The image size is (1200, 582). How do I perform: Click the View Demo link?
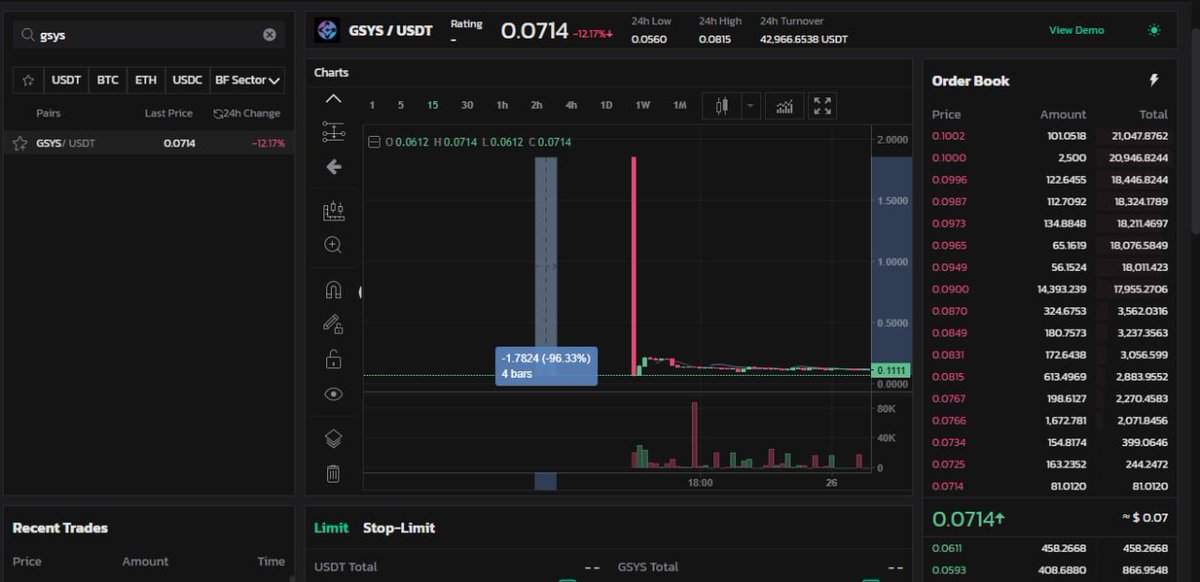point(1076,30)
